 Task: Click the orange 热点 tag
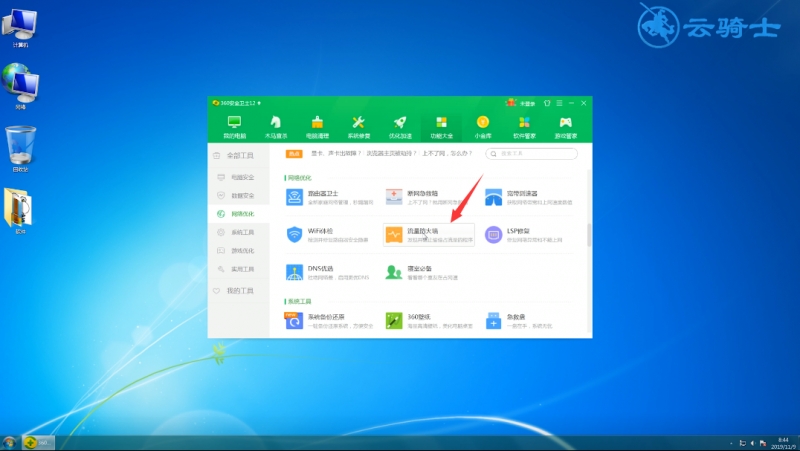[294, 154]
